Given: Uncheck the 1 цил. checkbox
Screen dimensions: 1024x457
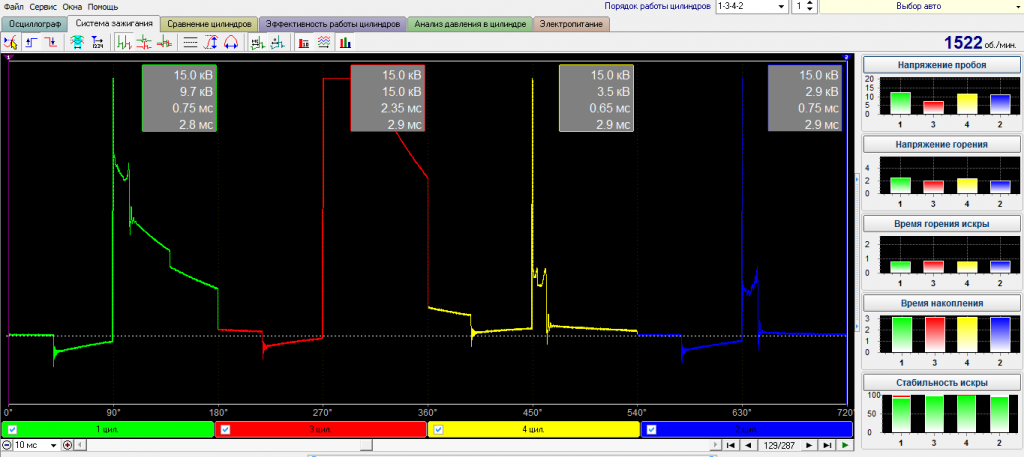Looking at the screenshot, I should pos(12,430).
